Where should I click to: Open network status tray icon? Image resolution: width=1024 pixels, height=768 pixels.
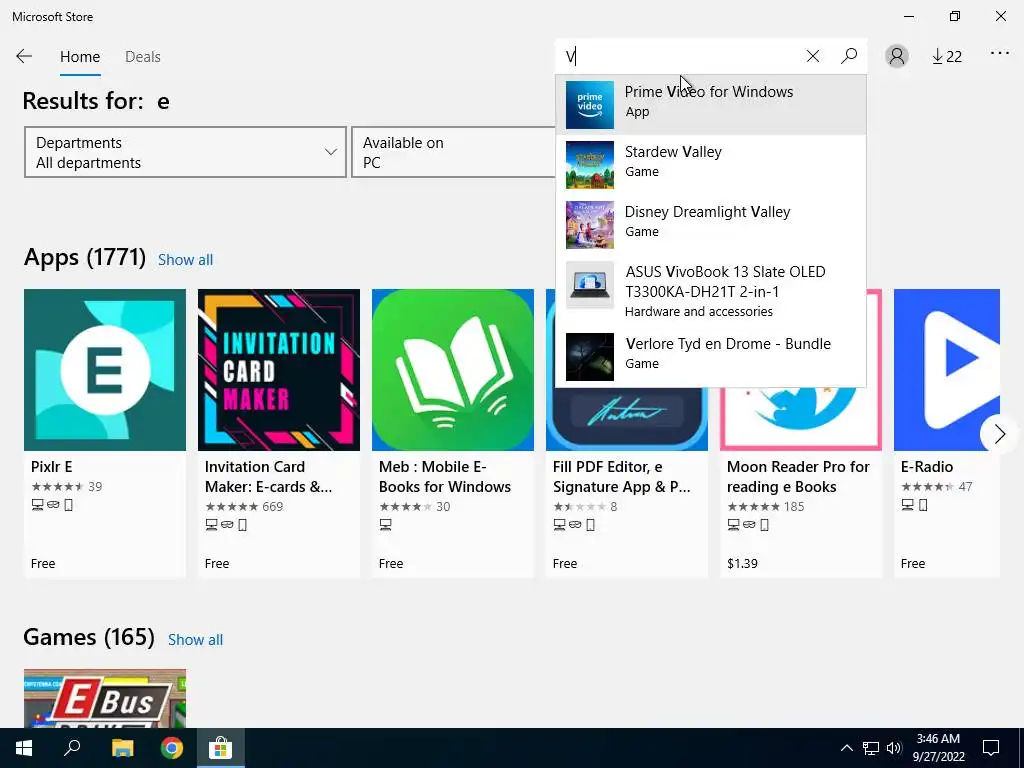(x=871, y=748)
